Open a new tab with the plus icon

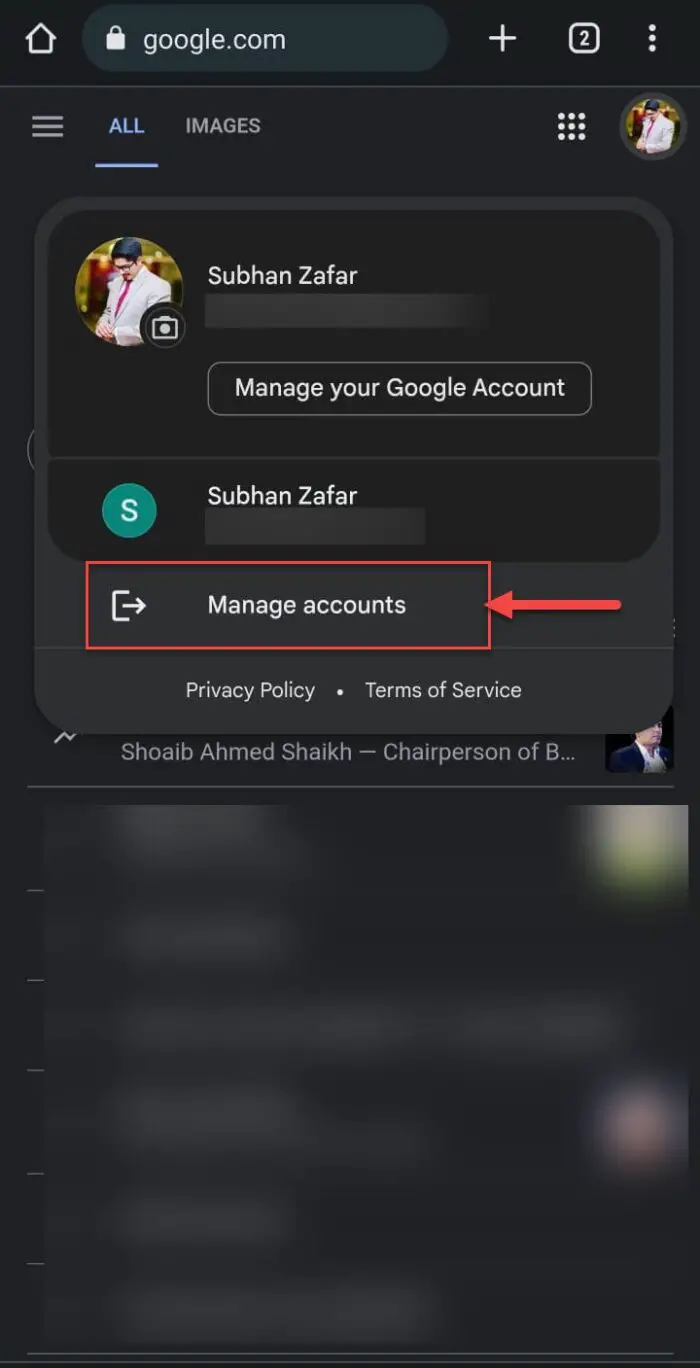pos(502,38)
